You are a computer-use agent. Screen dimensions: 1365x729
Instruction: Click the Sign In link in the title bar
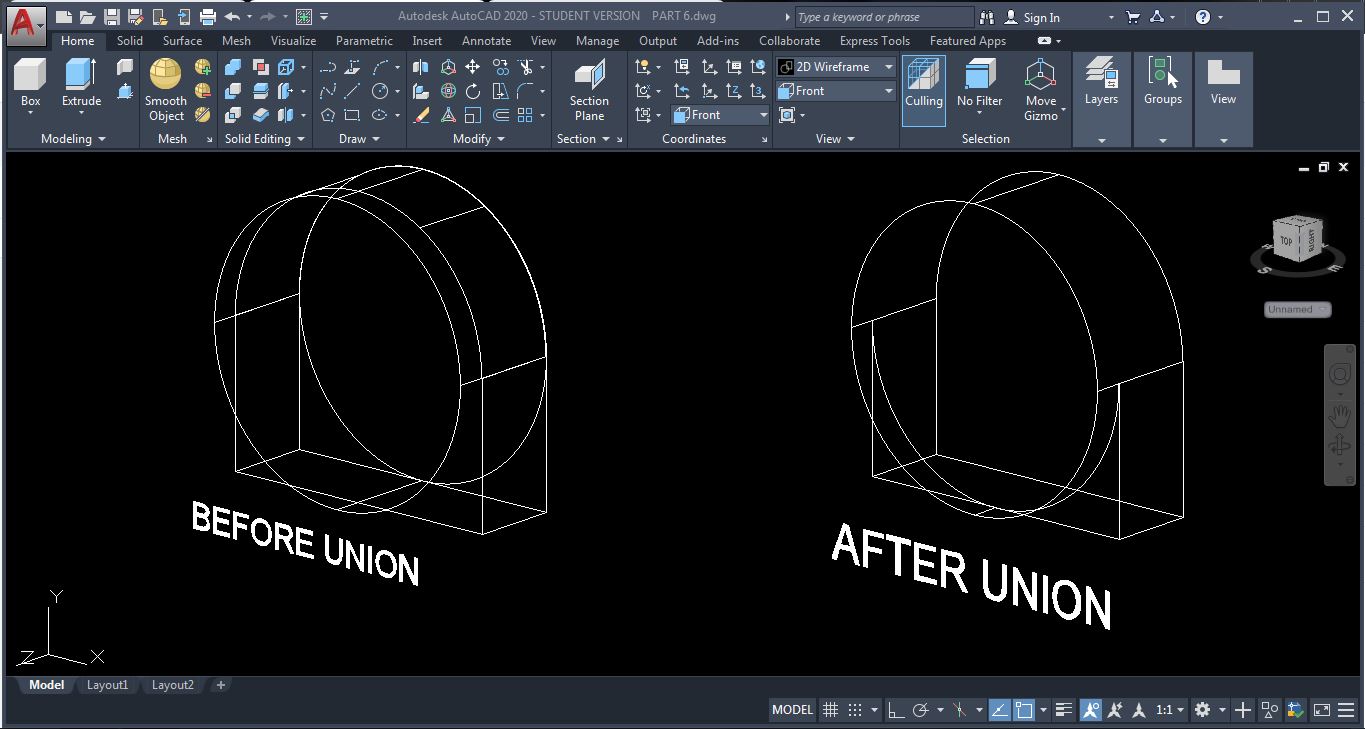coord(1040,16)
